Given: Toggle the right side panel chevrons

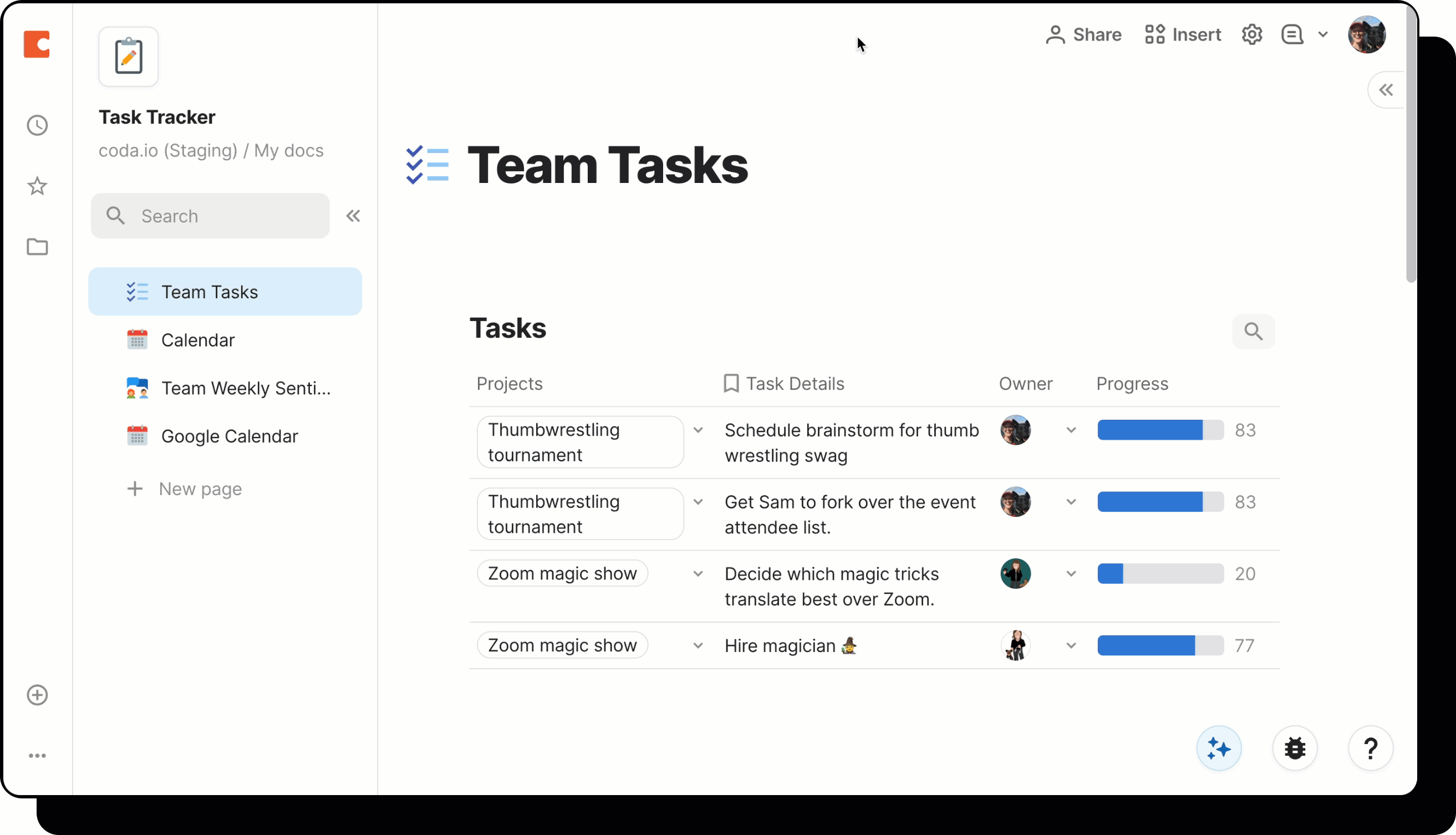Looking at the screenshot, I should tap(1386, 90).
